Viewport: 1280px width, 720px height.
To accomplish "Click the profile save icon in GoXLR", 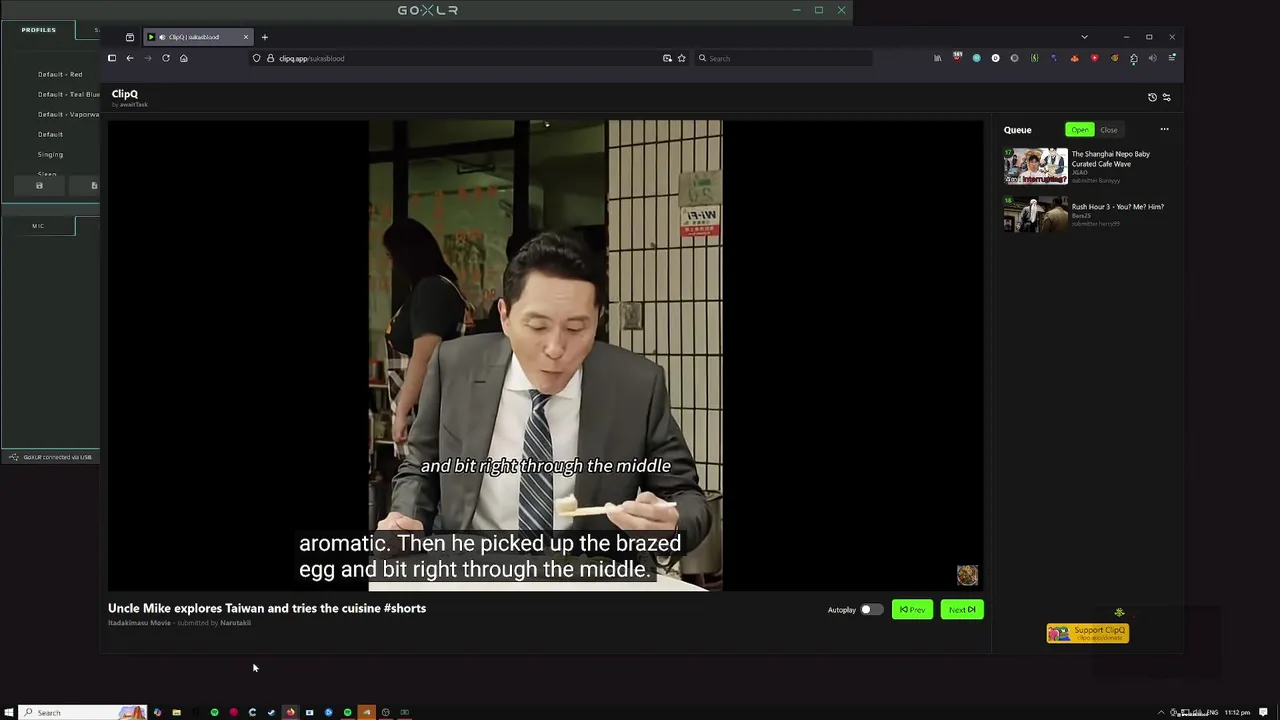I will pyautogui.click(x=40, y=185).
